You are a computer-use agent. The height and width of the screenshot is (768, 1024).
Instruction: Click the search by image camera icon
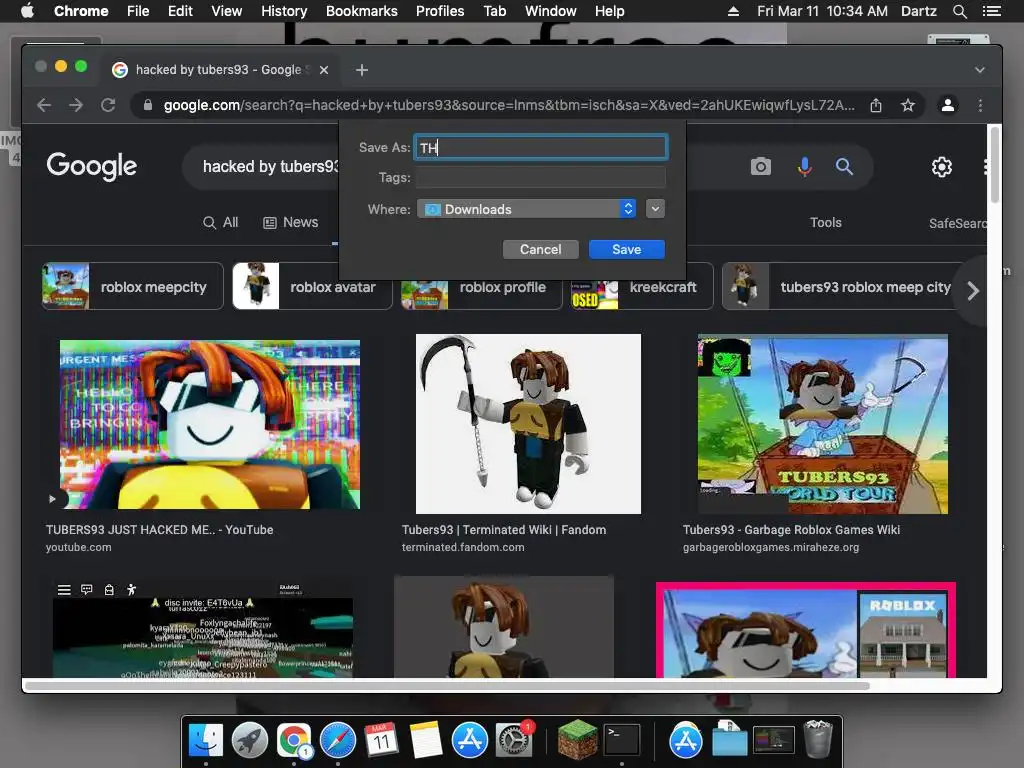tap(761, 167)
